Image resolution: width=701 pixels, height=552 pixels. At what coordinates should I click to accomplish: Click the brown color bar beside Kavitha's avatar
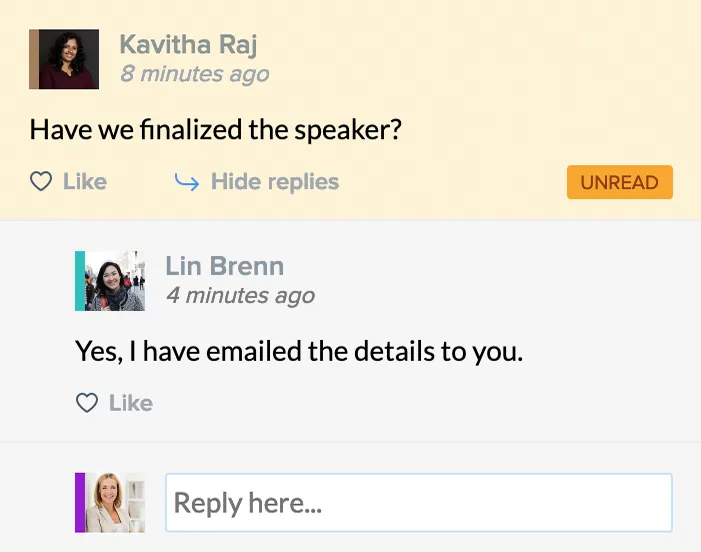click(x=33, y=60)
